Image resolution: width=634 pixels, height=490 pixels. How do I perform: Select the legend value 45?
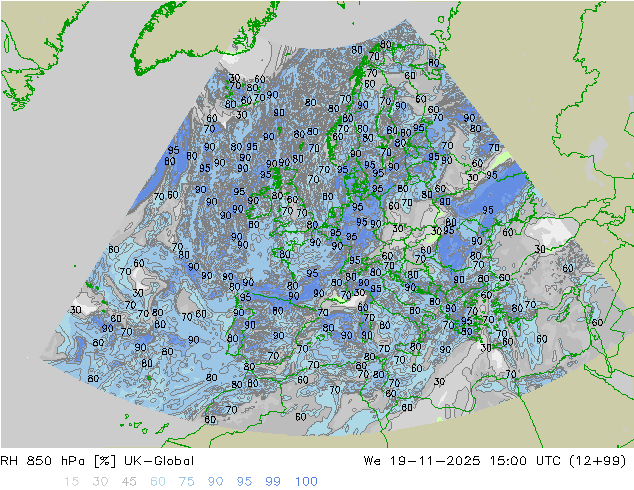129,482
